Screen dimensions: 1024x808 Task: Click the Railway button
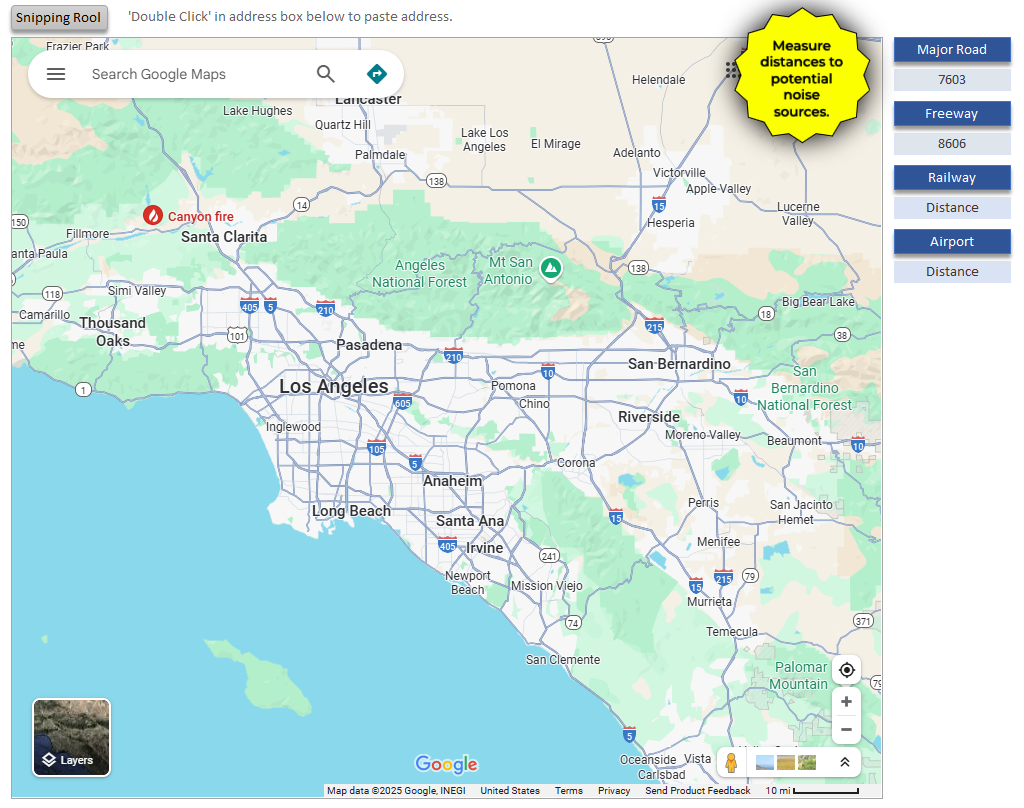[952, 178]
